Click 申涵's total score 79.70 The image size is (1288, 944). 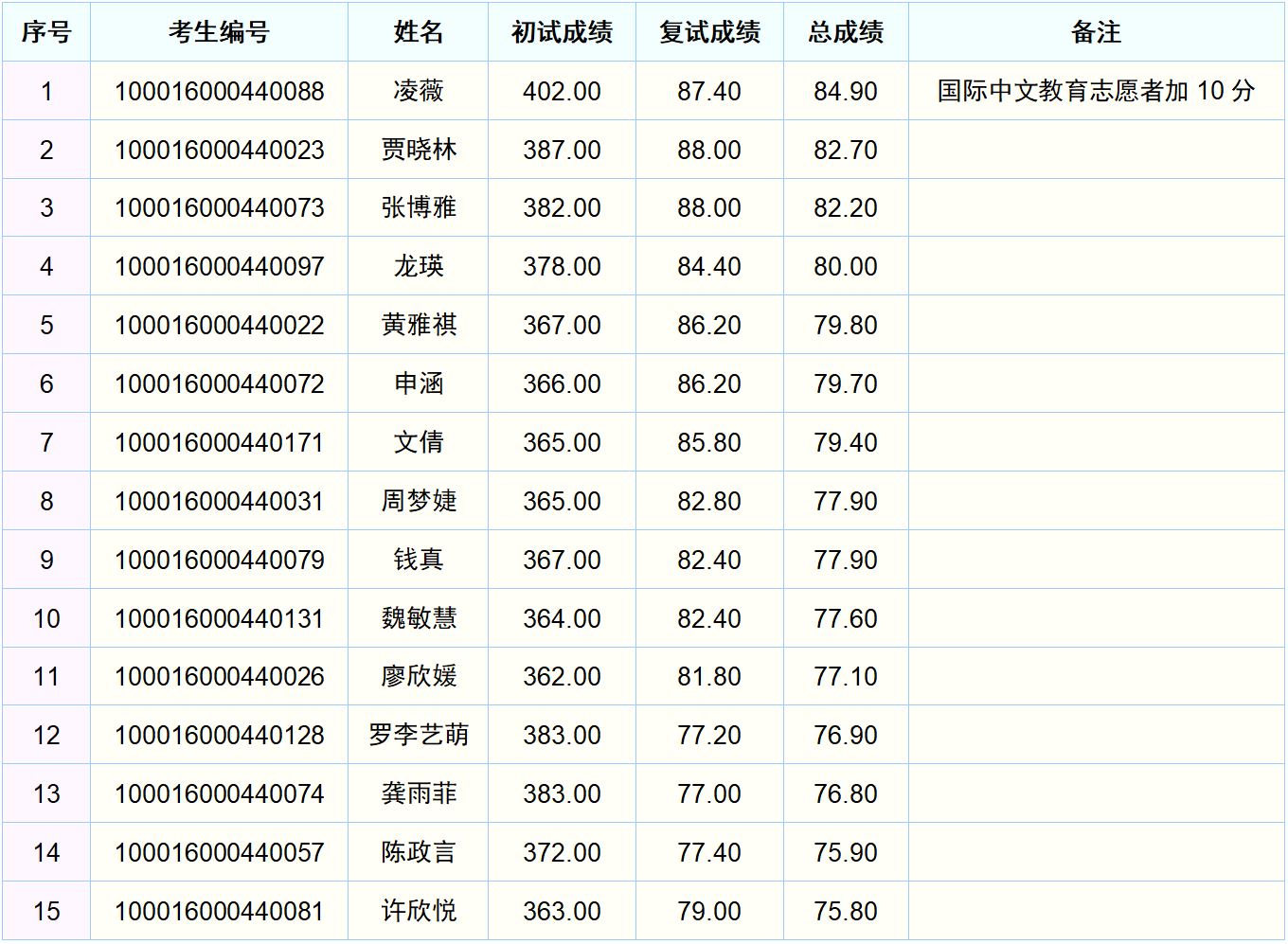(846, 384)
